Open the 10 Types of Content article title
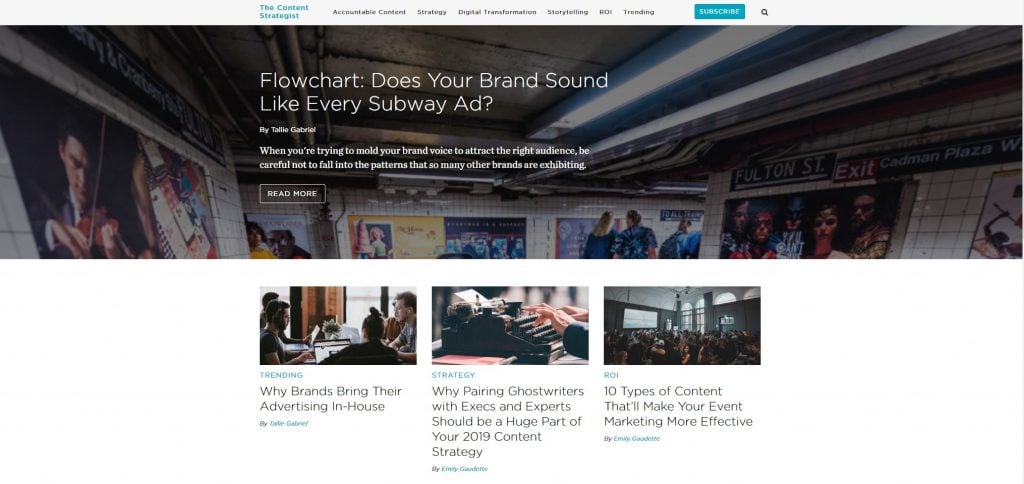1024x484 pixels. point(678,406)
